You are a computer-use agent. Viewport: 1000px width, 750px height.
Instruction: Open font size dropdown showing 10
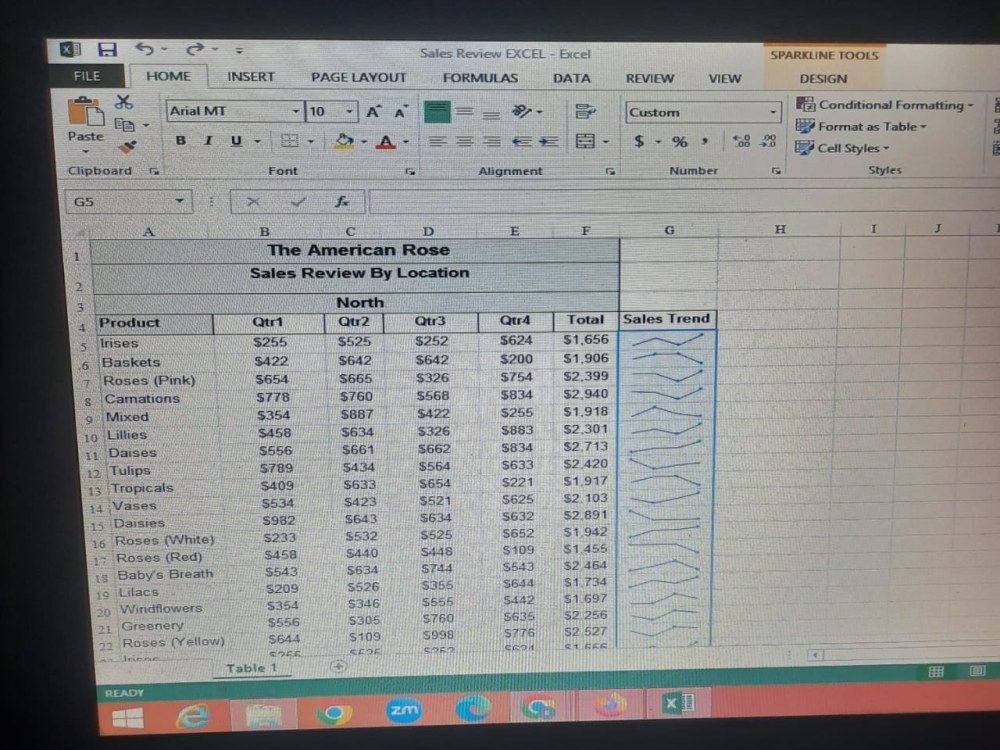[x=349, y=112]
